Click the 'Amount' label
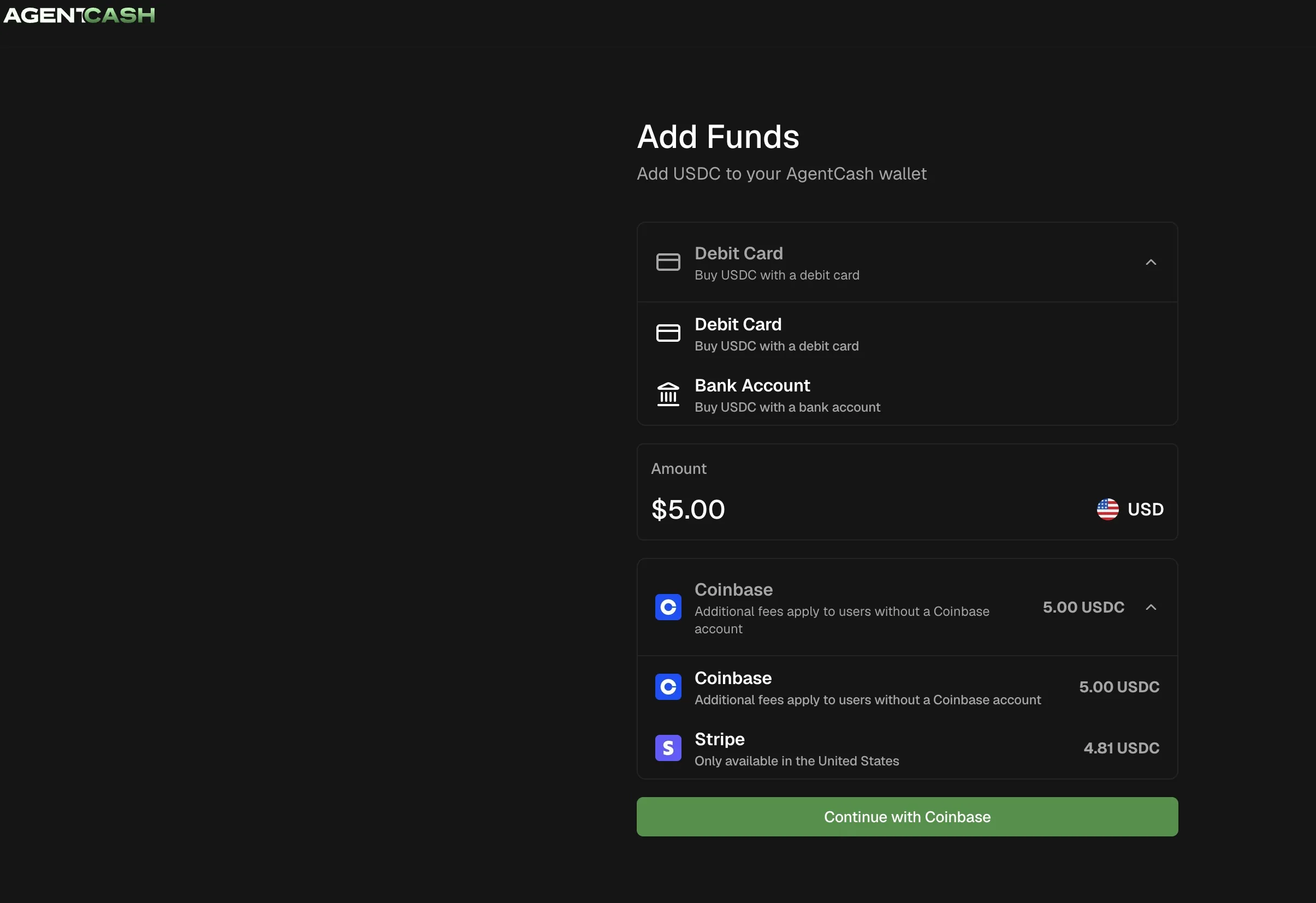The image size is (1316, 903). 678,469
